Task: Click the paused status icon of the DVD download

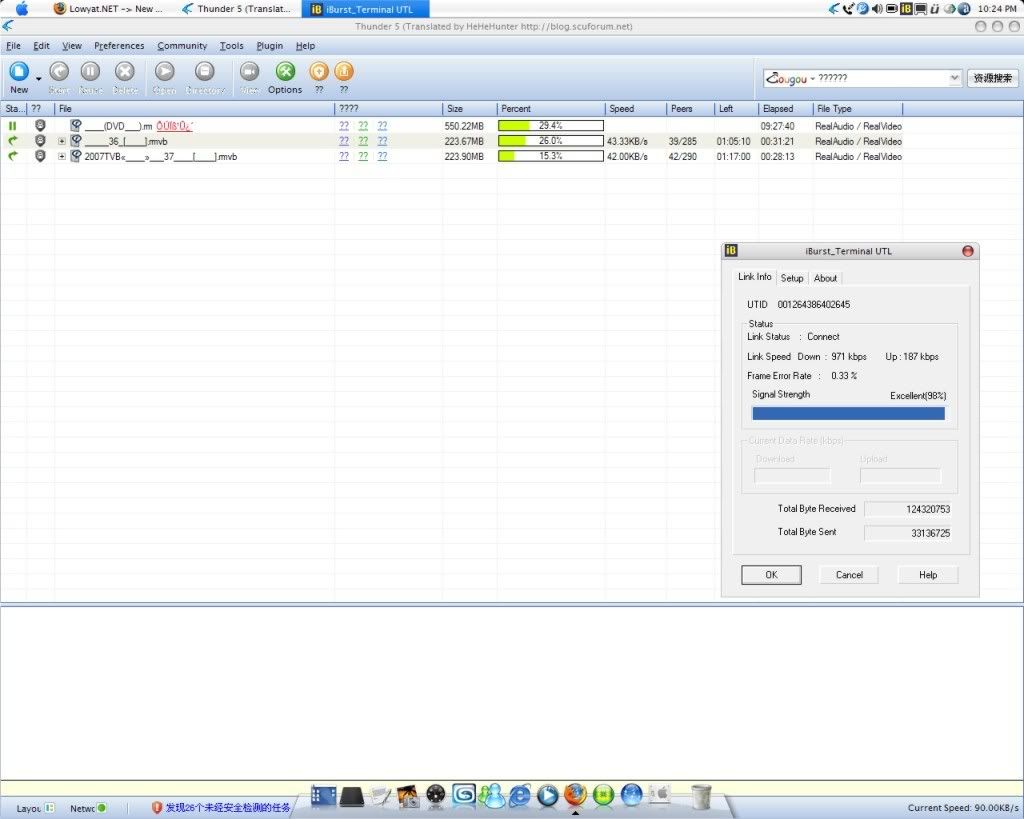Action: click(x=13, y=126)
